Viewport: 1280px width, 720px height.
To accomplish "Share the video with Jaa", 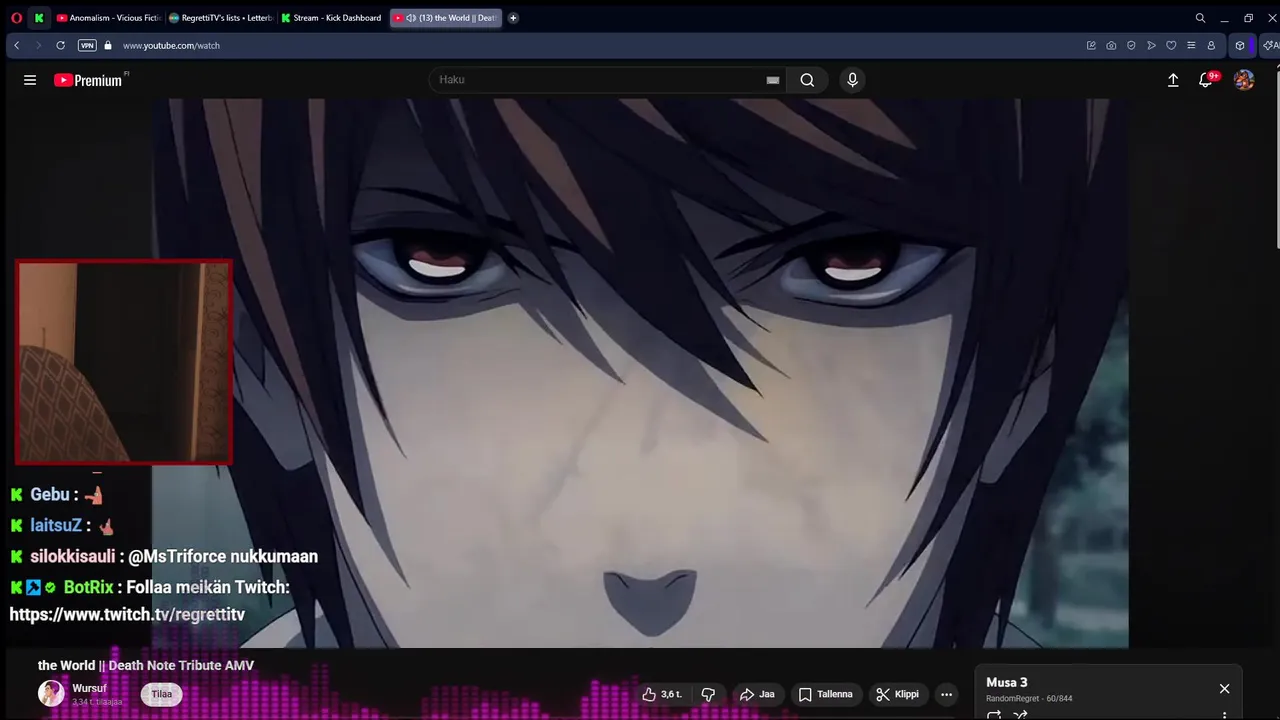I will 757,694.
